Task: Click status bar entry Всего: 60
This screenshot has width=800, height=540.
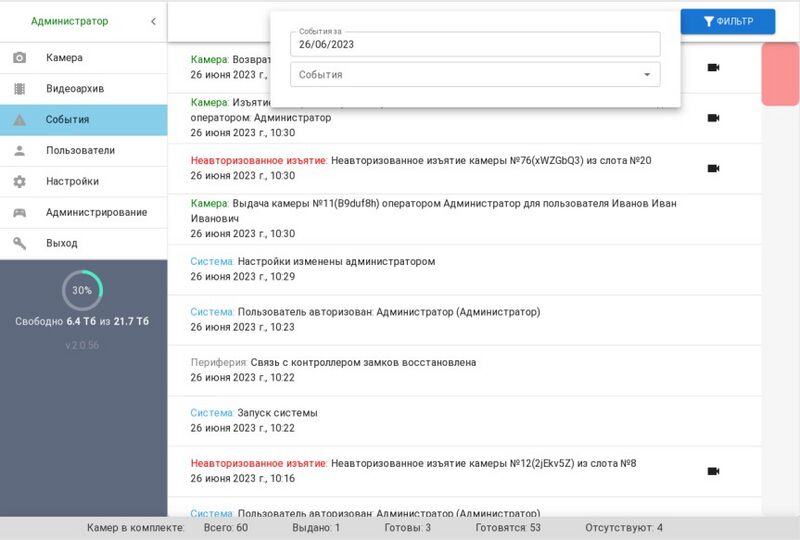Action: (226, 528)
